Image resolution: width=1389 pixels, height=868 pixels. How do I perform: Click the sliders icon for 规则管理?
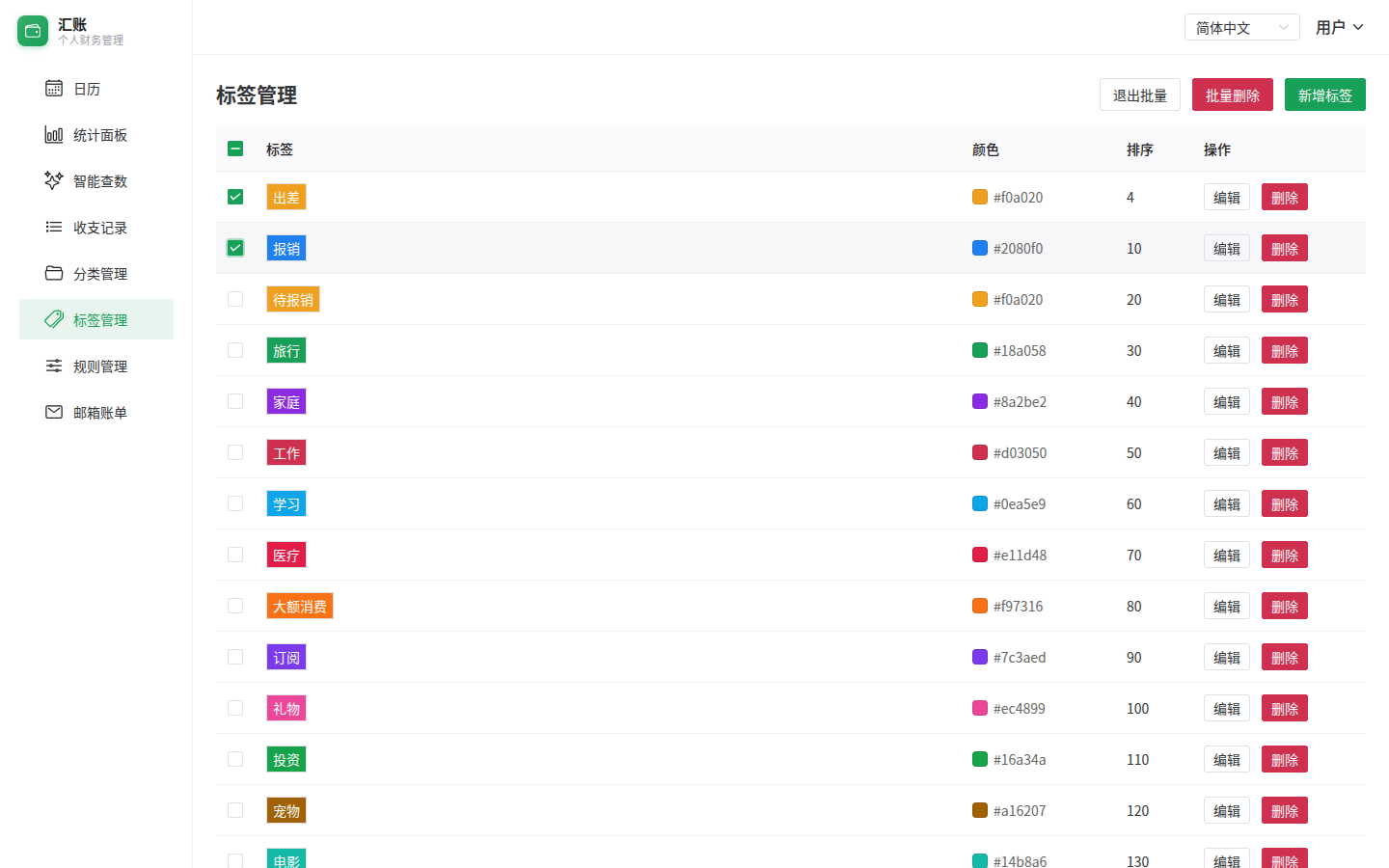[x=54, y=366]
